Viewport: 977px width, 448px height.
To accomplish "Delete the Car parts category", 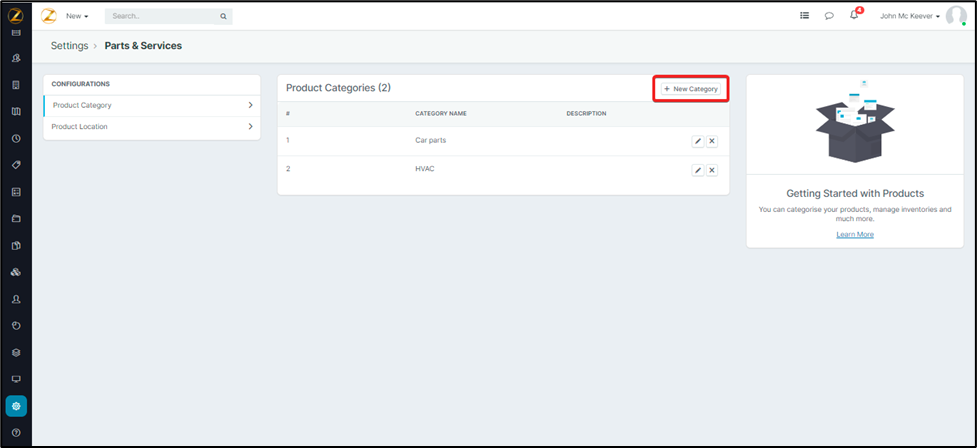I will [712, 141].
